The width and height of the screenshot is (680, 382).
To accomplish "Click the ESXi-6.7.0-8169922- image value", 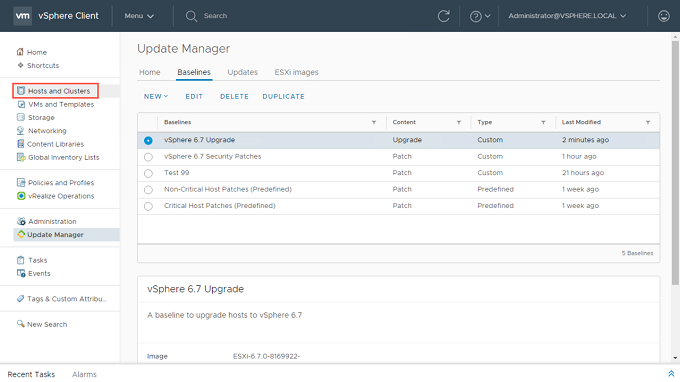I will [x=266, y=356].
